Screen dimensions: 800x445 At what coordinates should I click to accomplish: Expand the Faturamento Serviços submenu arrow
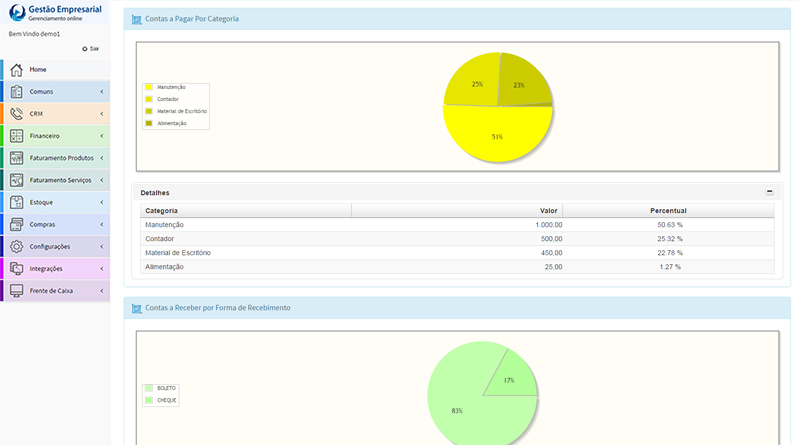coord(101,180)
